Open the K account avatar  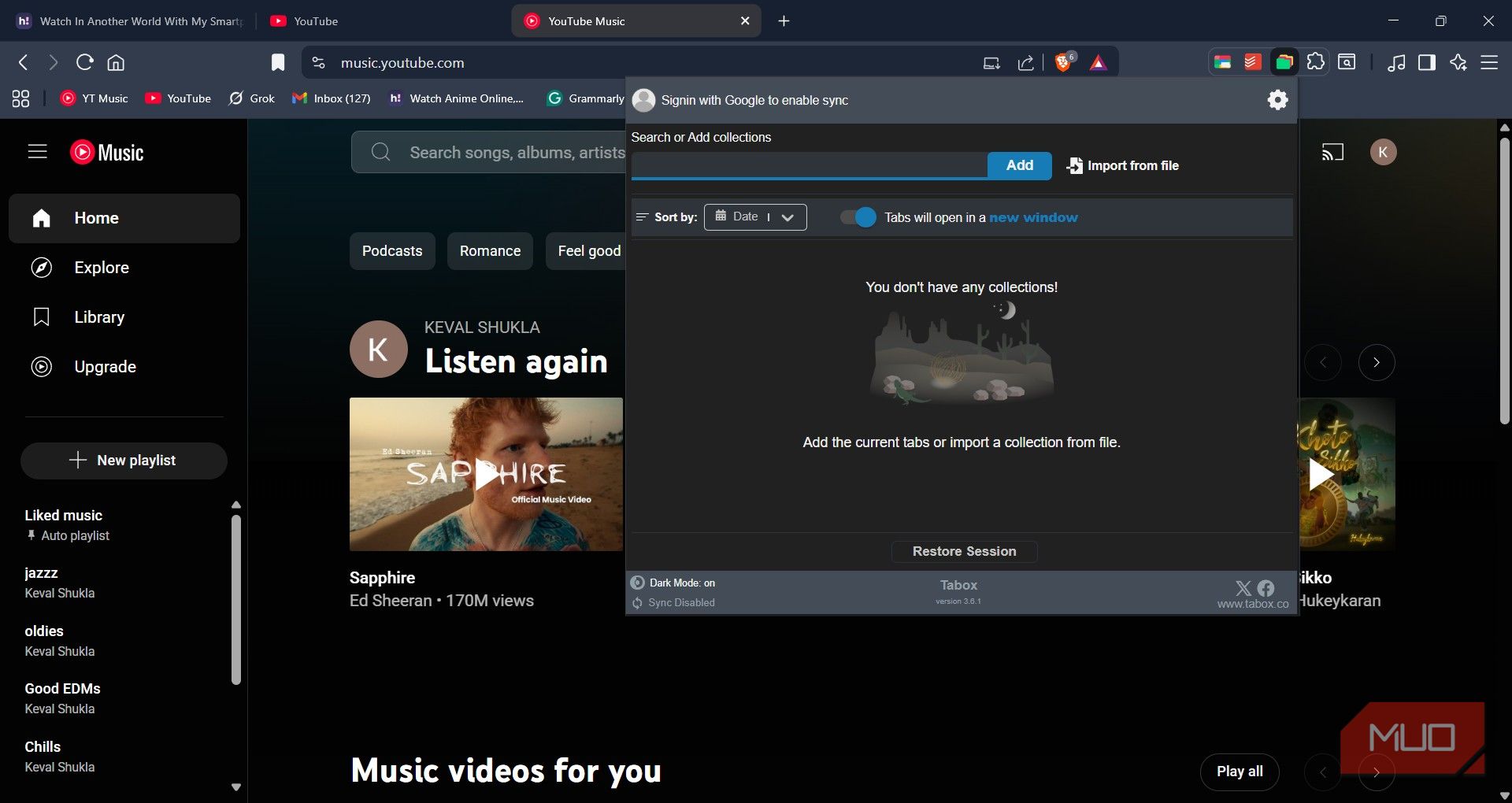click(1383, 152)
